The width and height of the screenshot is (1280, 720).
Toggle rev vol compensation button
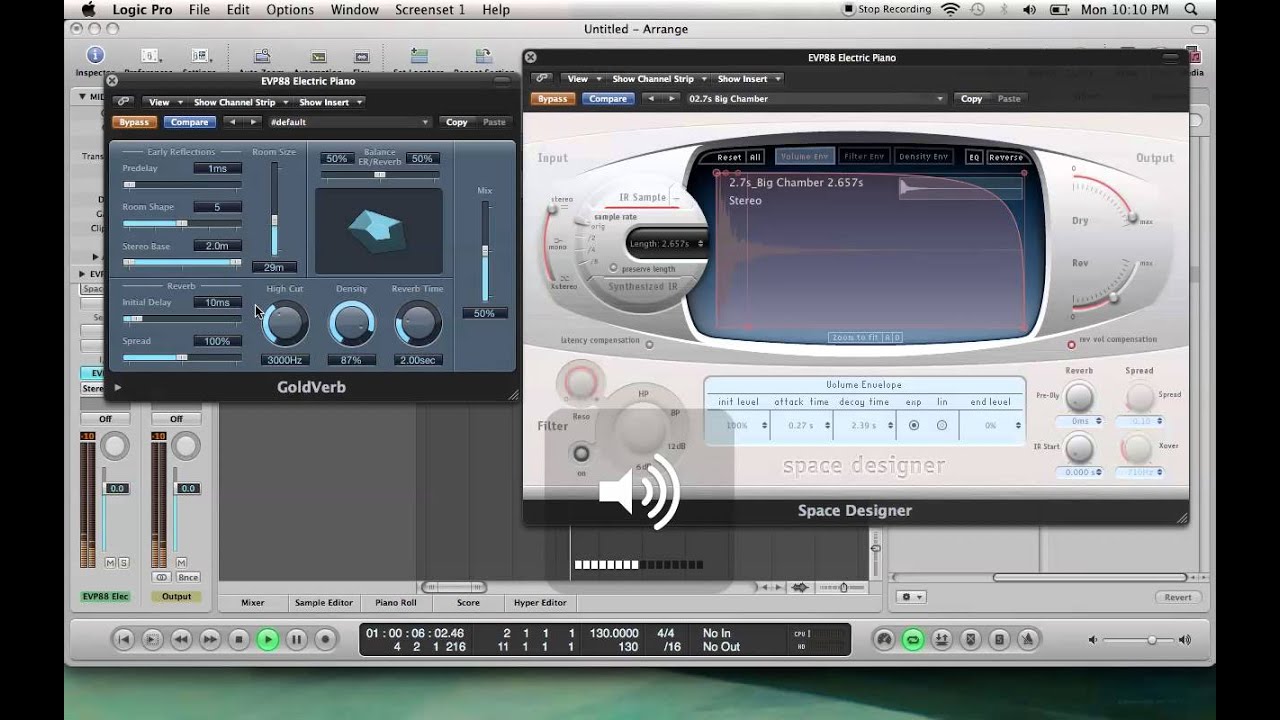click(1071, 344)
